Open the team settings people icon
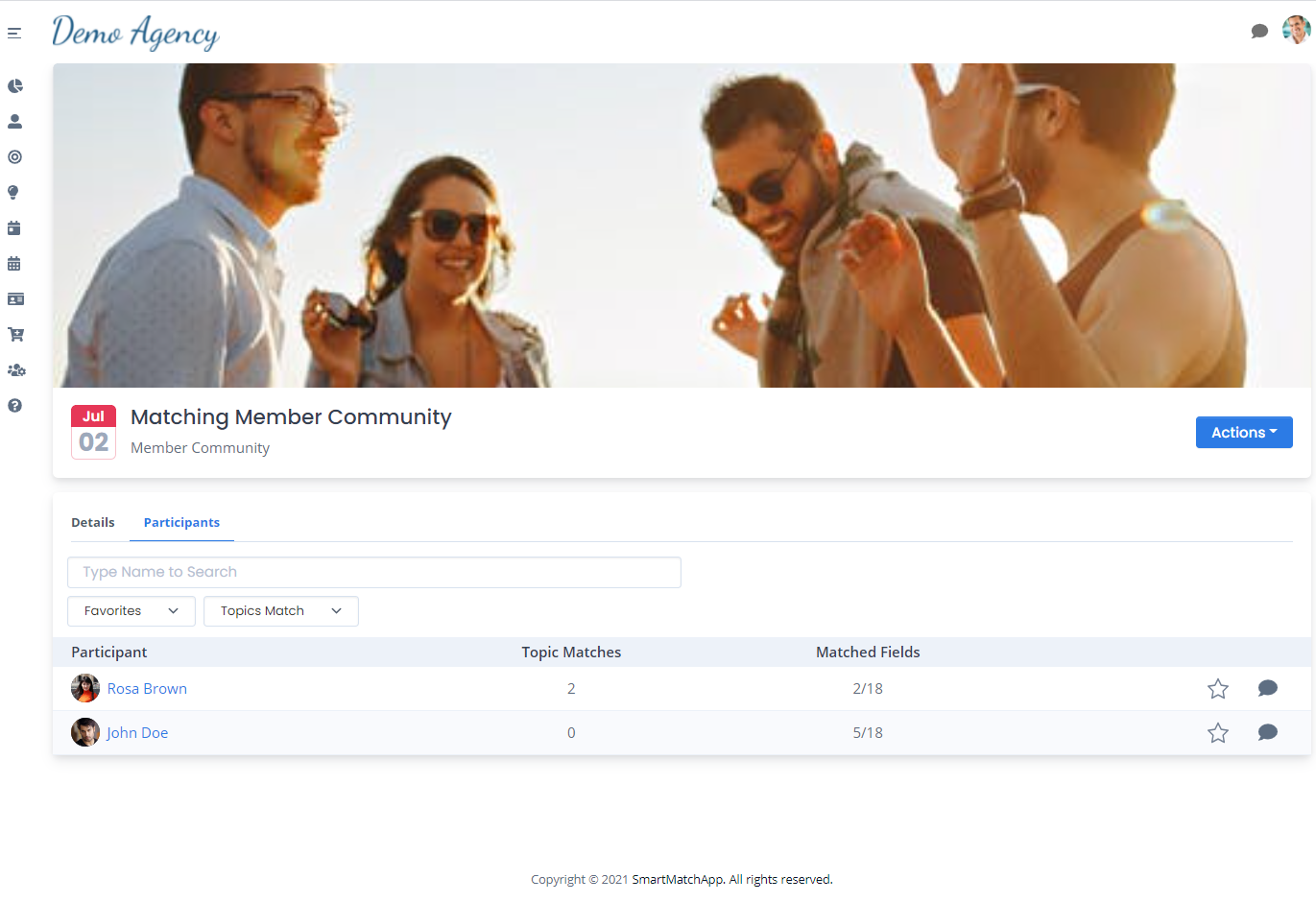1316x902 pixels. (x=14, y=369)
